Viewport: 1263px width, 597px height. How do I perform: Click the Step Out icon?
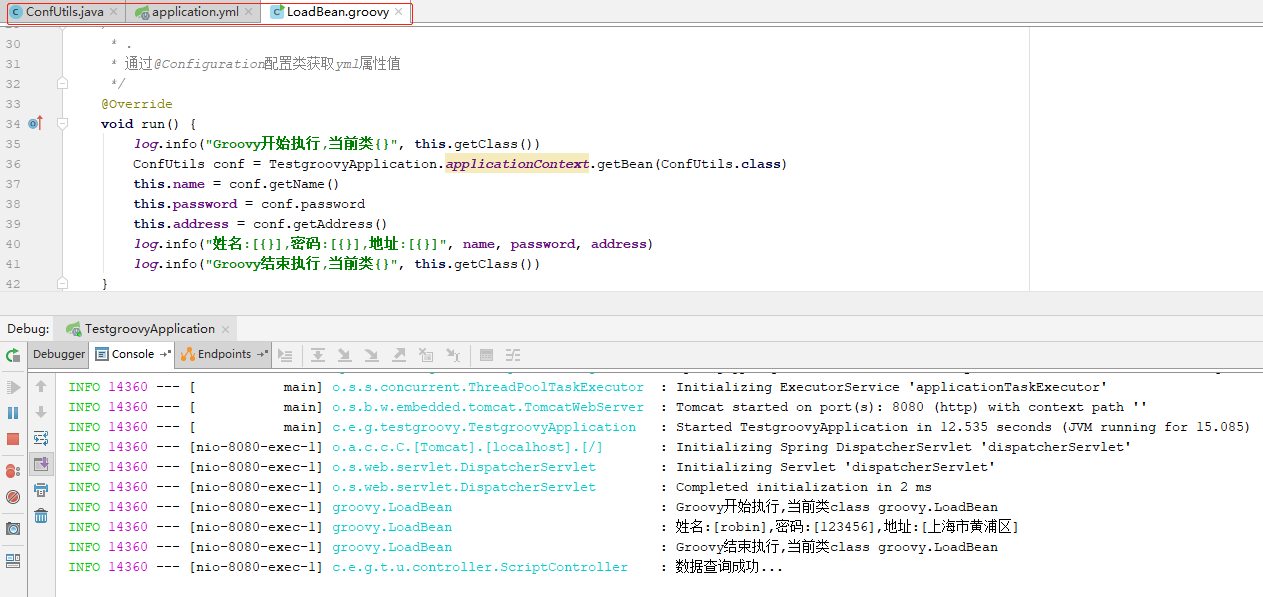(399, 355)
